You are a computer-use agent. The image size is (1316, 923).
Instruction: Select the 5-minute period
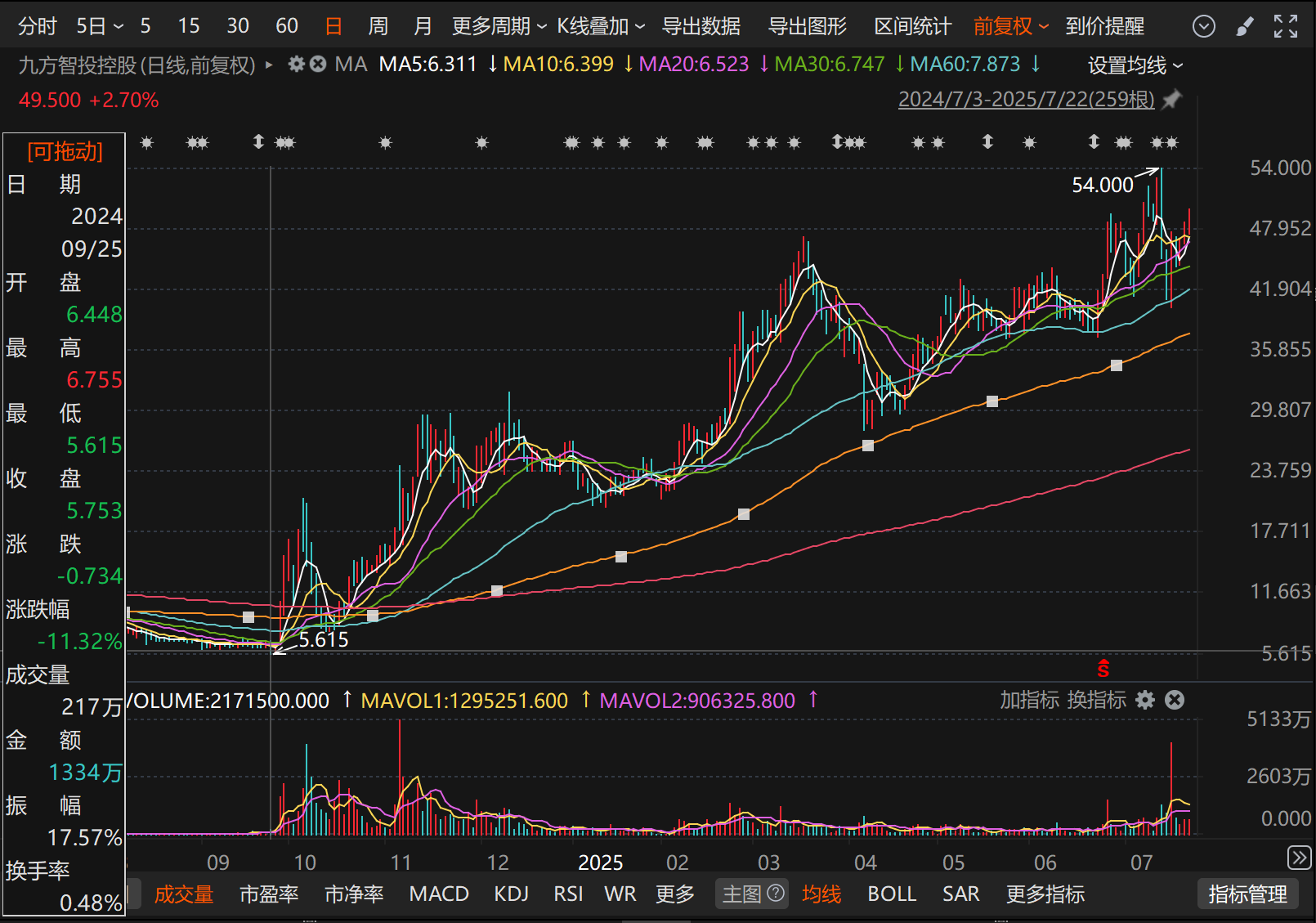[x=145, y=26]
